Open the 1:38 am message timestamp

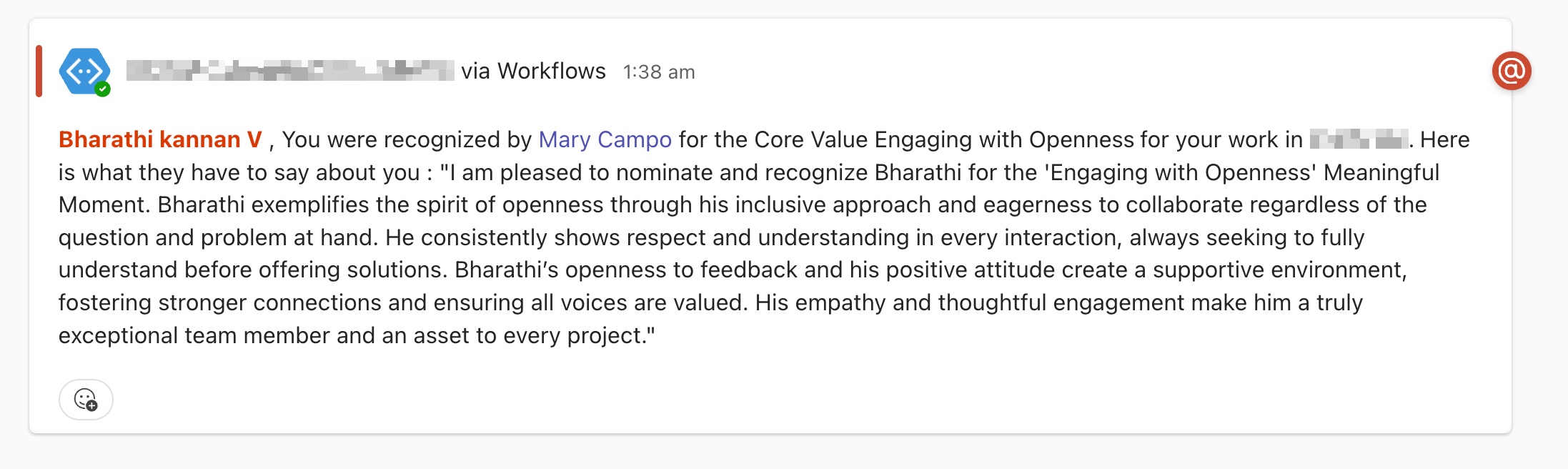(x=659, y=72)
